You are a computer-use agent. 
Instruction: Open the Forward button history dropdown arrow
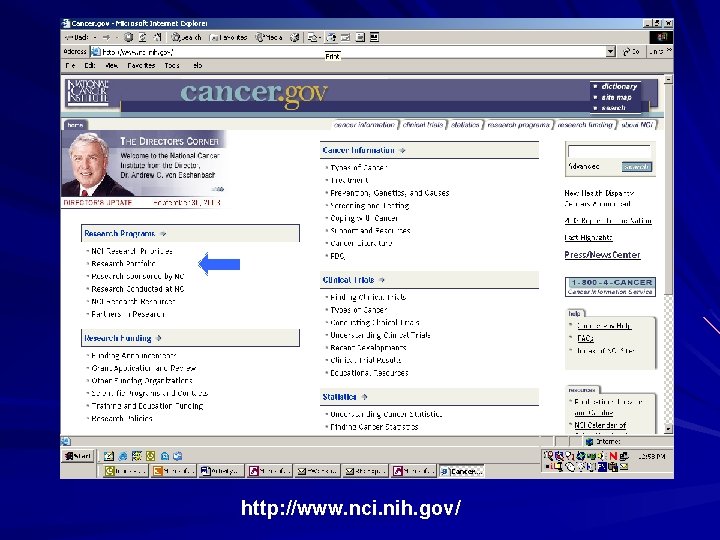coord(117,38)
